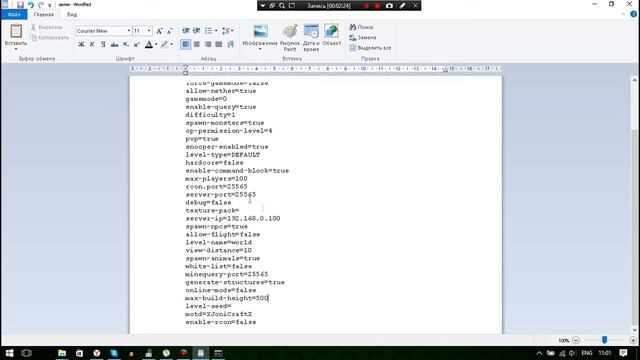This screenshot has width=640, height=360.
Task: Click the zoom in plus button
Action: [x=633, y=340]
